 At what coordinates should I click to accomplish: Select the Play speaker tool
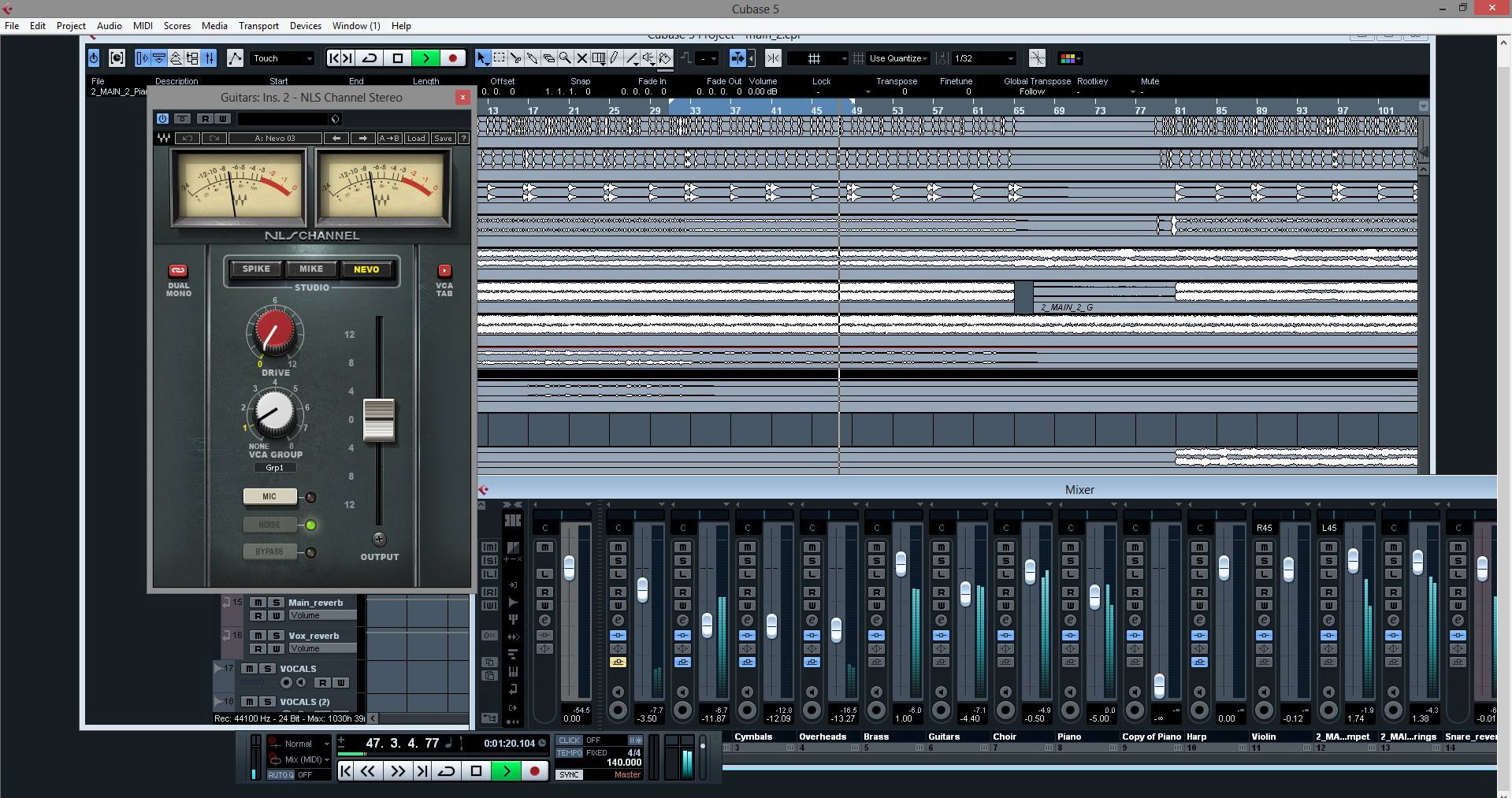pyautogui.click(x=648, y=58)
